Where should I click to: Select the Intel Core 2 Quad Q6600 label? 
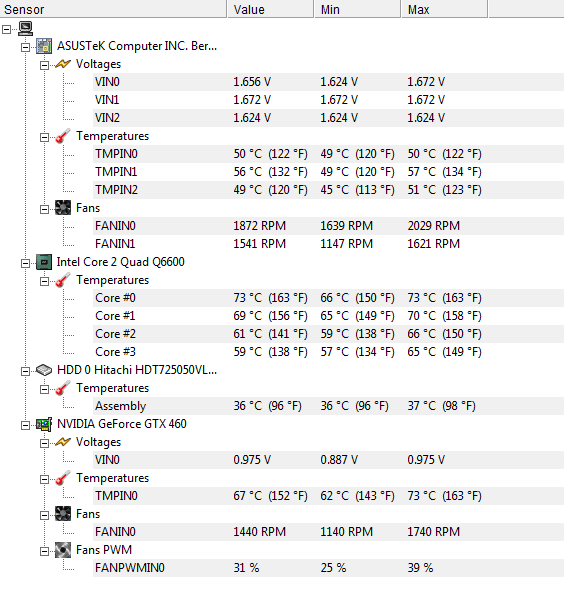[x=121, y=262]
